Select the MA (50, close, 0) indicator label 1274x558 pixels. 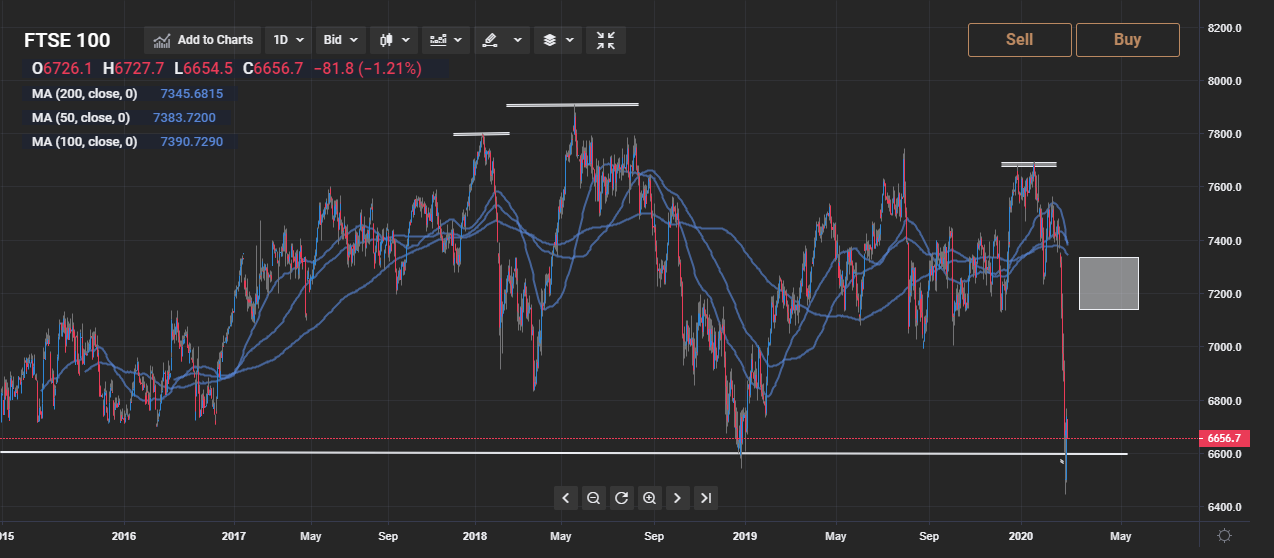click(x=80, y=118)
